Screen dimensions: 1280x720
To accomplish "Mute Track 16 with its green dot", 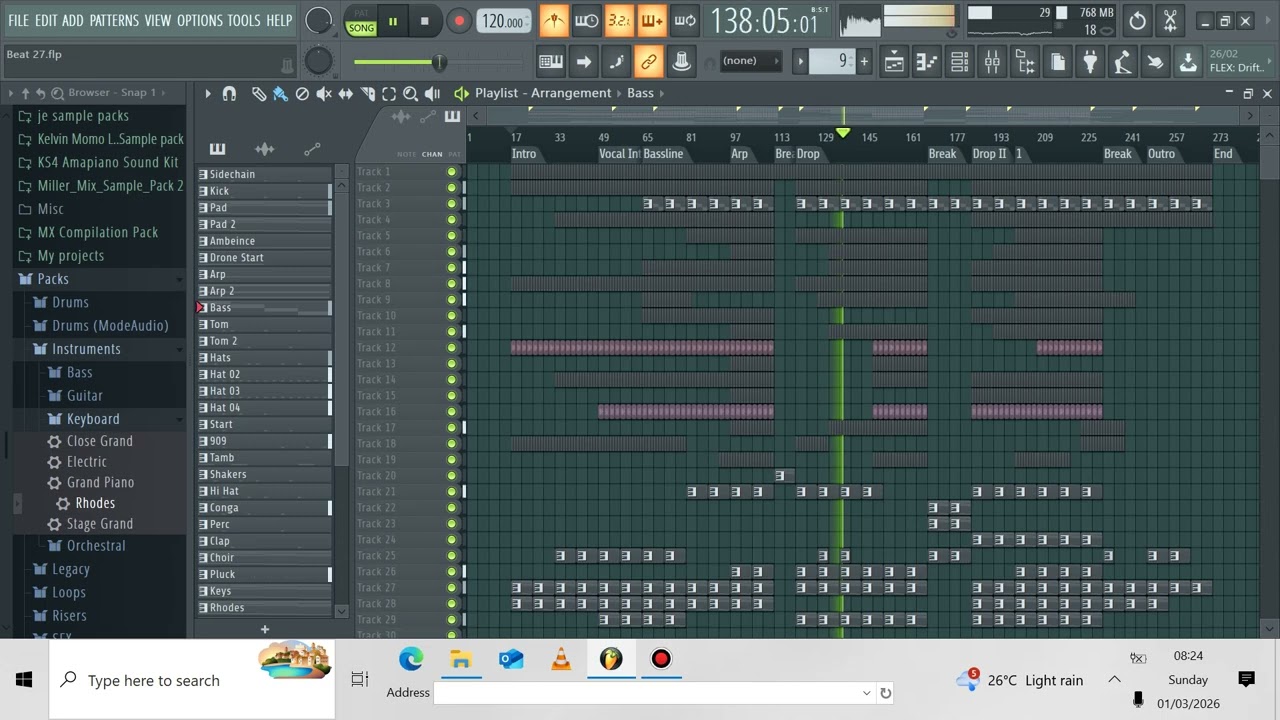I will pos(452,412).
